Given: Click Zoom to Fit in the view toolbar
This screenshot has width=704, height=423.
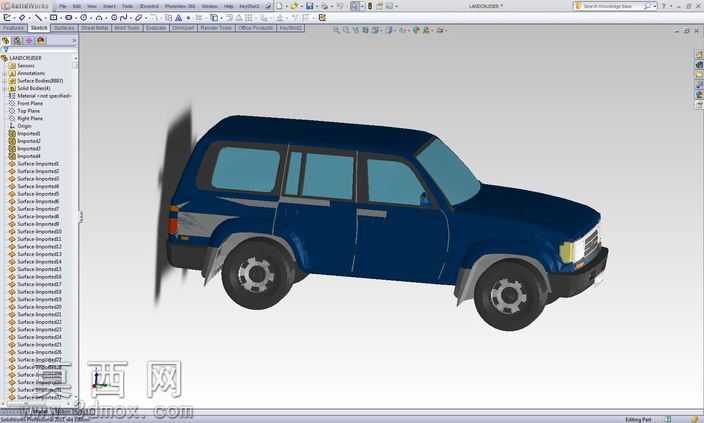Looking at the screenshot, I should click(336, 30).
